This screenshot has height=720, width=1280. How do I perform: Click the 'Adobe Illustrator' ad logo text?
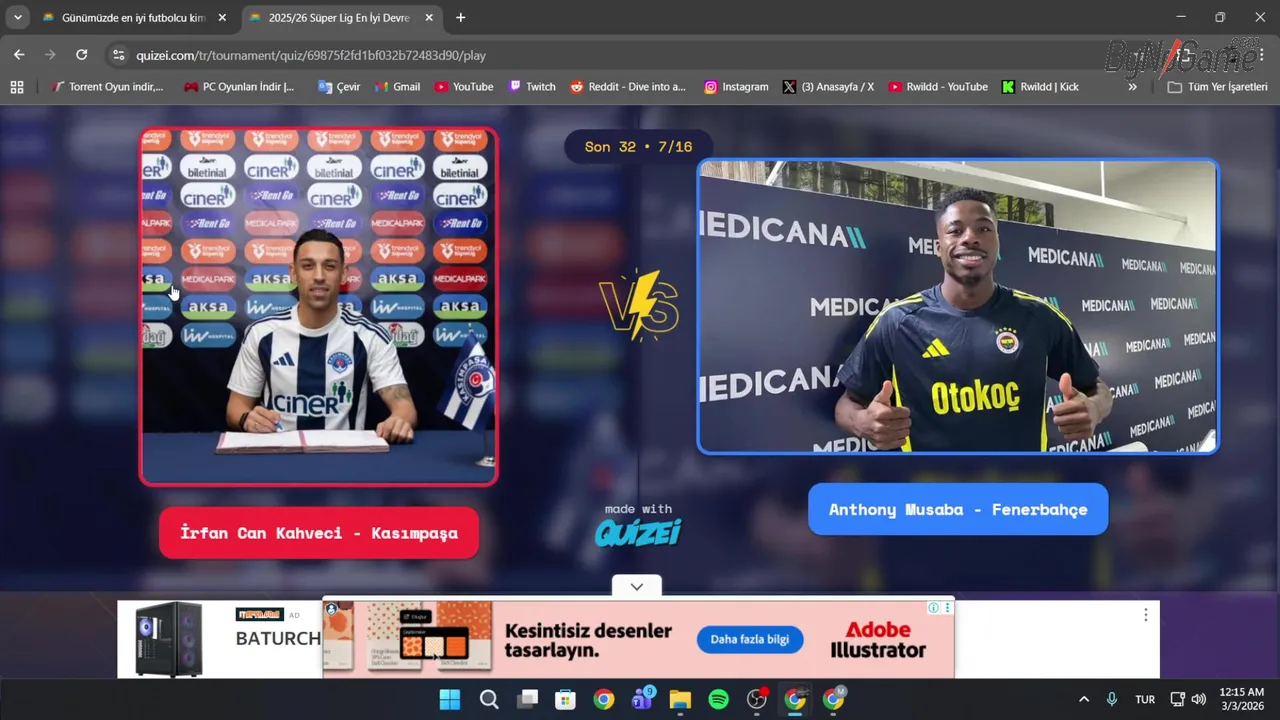878,640
